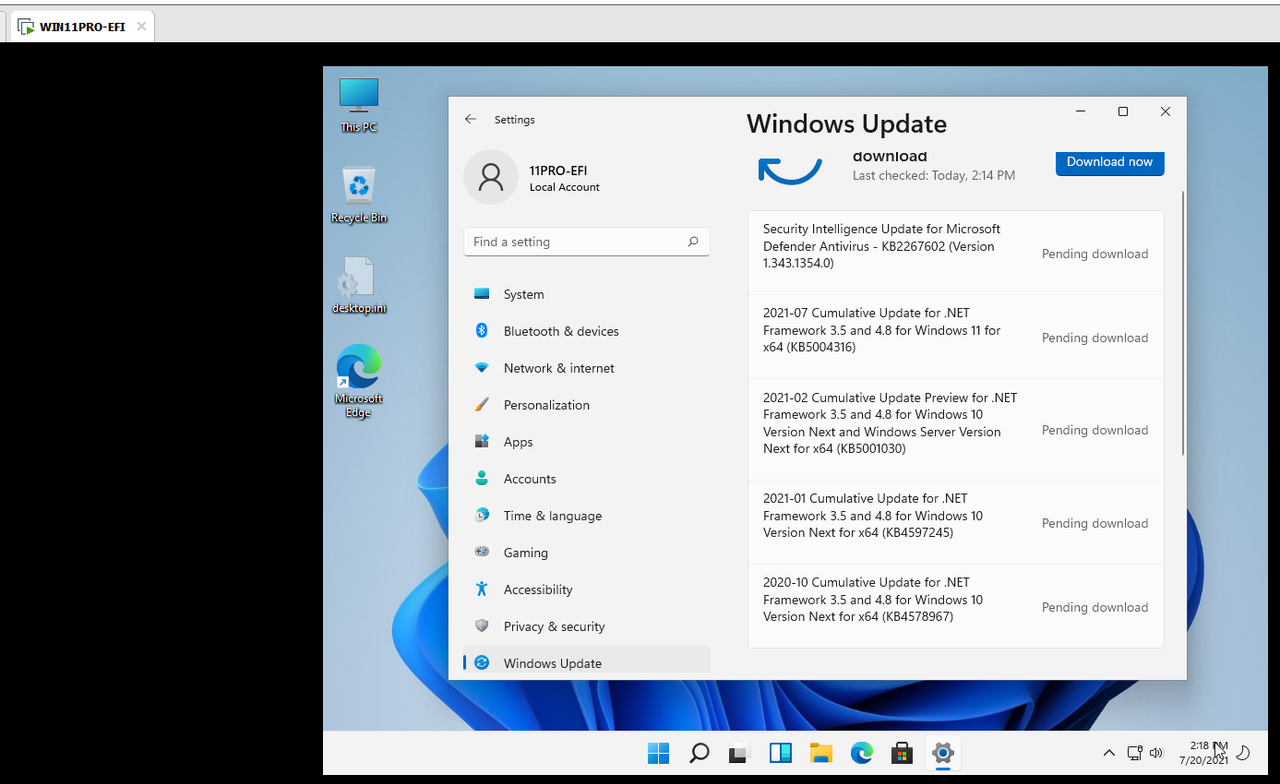This screenshot has width=1280, height=784.
Task: Click the Security Intelligence Update KB2267602 entry
Action: click(x=956, y=253)
